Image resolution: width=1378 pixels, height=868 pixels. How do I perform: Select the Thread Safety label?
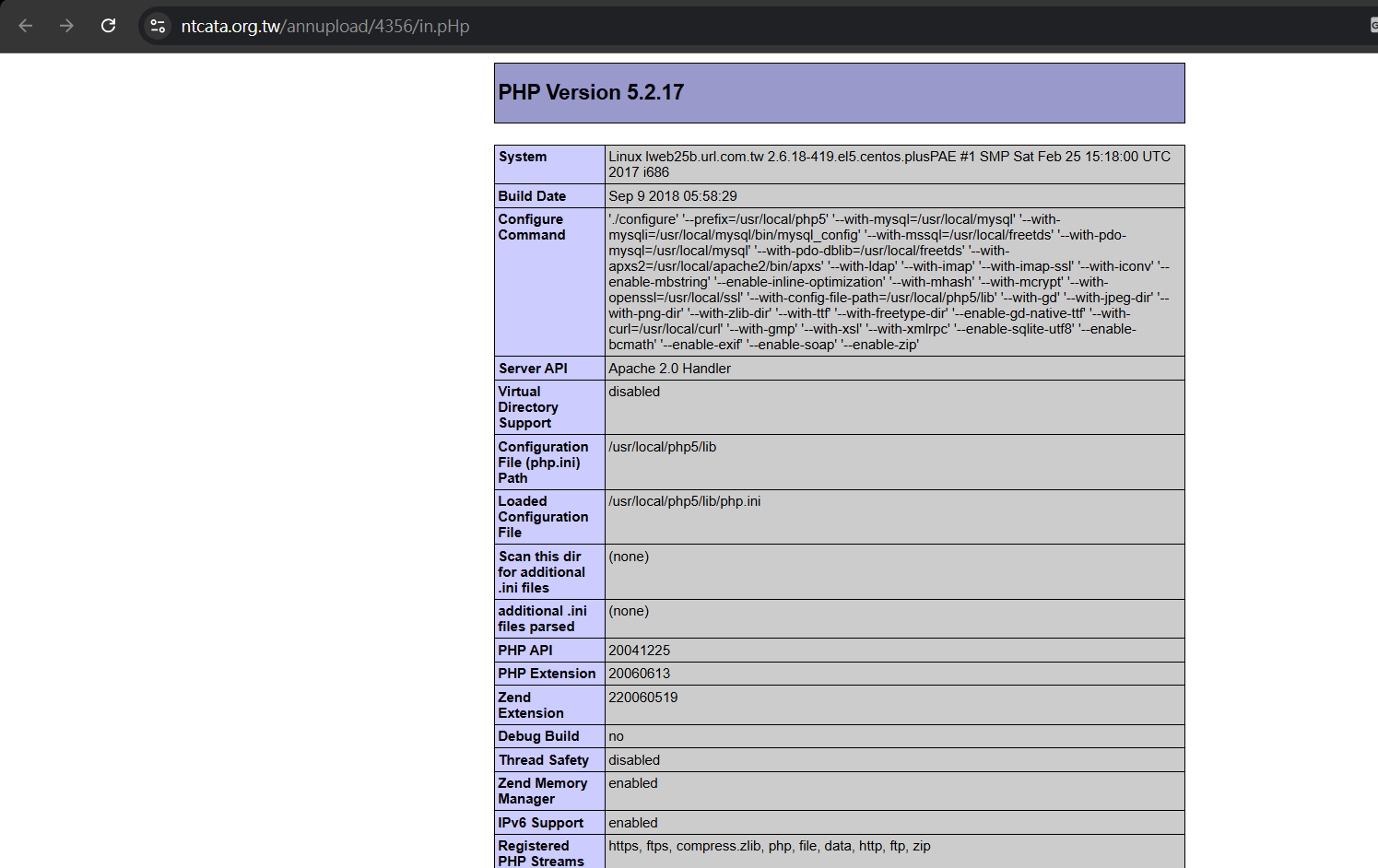[544, 760]
